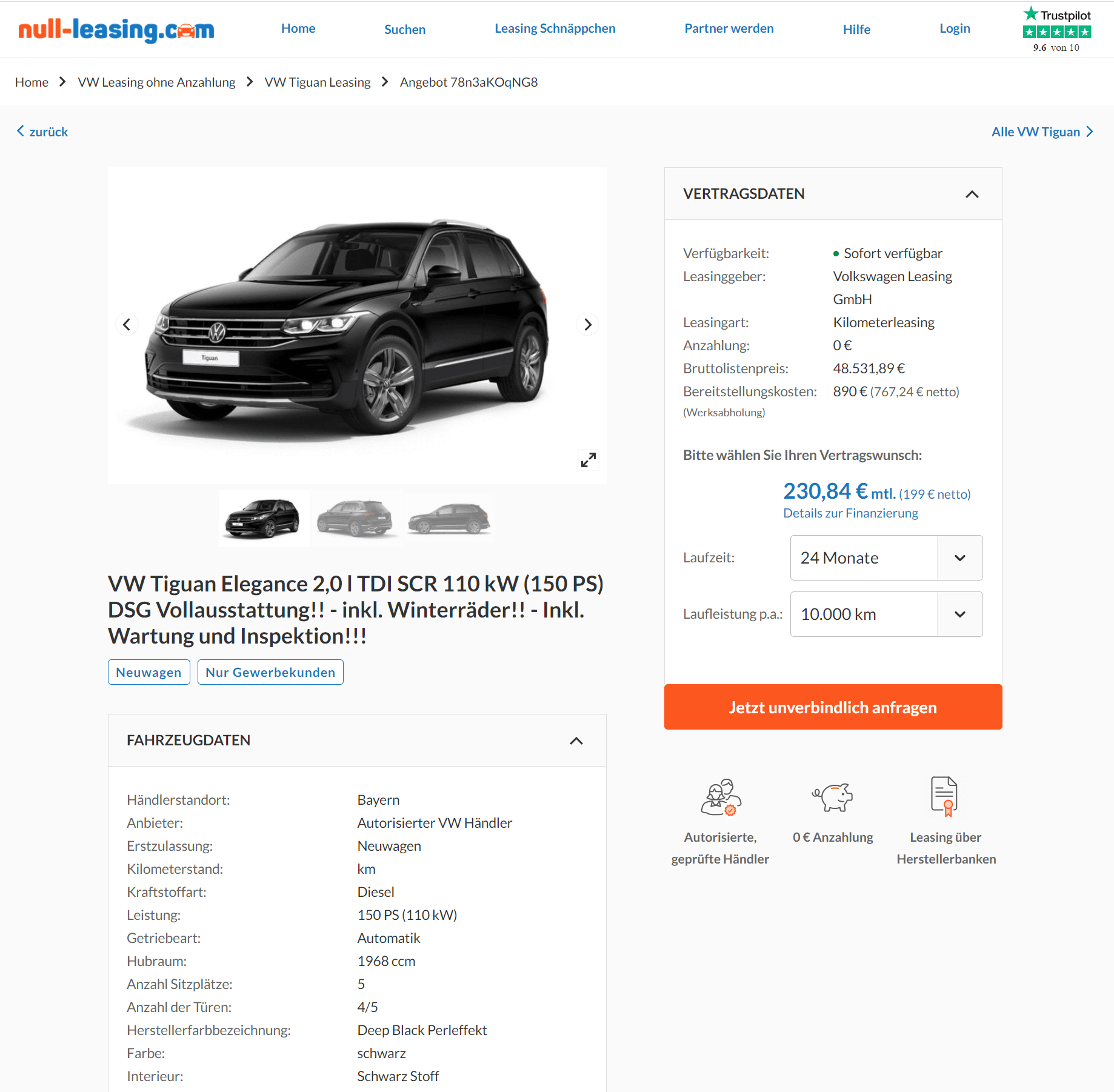Image resolution: width=1114 pixels, height=1092 pixels.
Task: Collapse the Vertragsdaten panel
Action: [x=972, y=194]
